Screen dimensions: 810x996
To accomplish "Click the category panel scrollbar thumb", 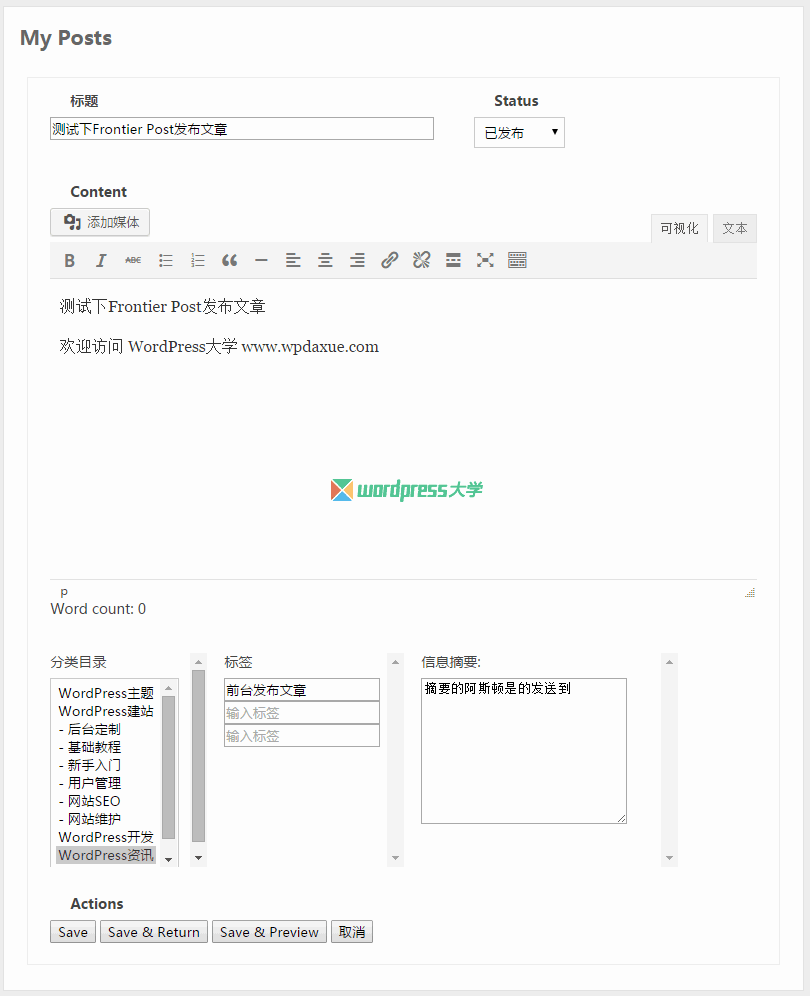I will click(198, 756).
